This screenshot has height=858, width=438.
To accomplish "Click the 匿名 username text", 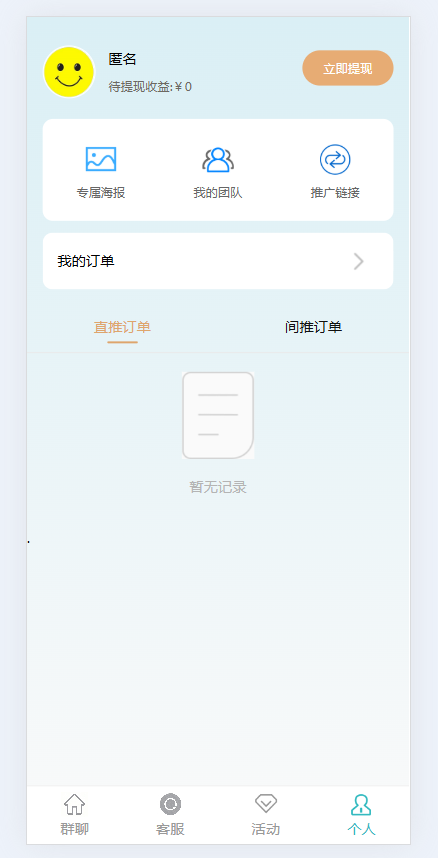I will pos(122,59).
